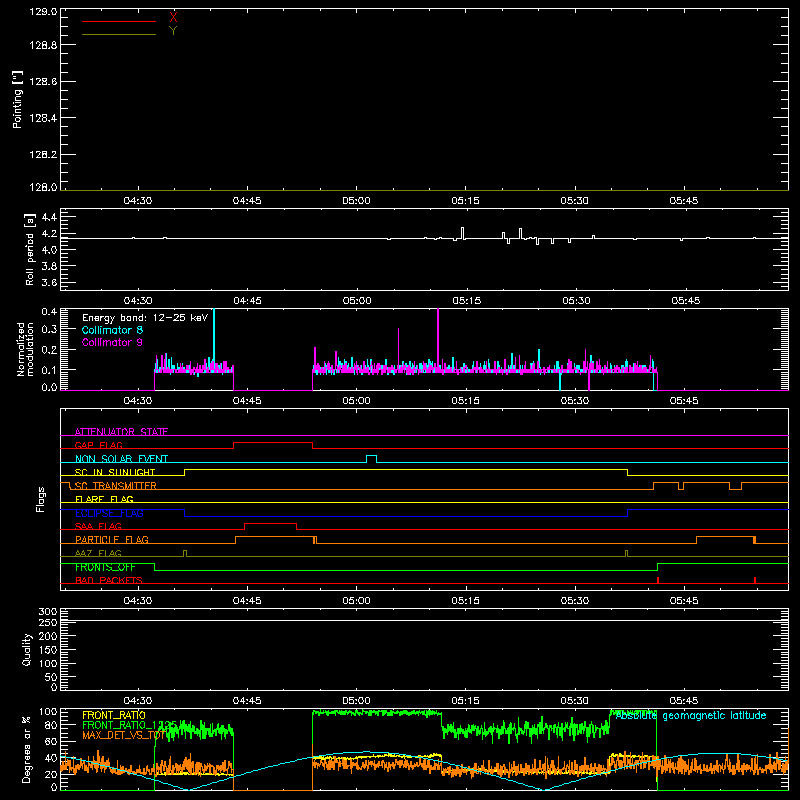Viewport: 800px width, 800px height.
Task: Click the GAP_FLAG label
Action: 98,445
